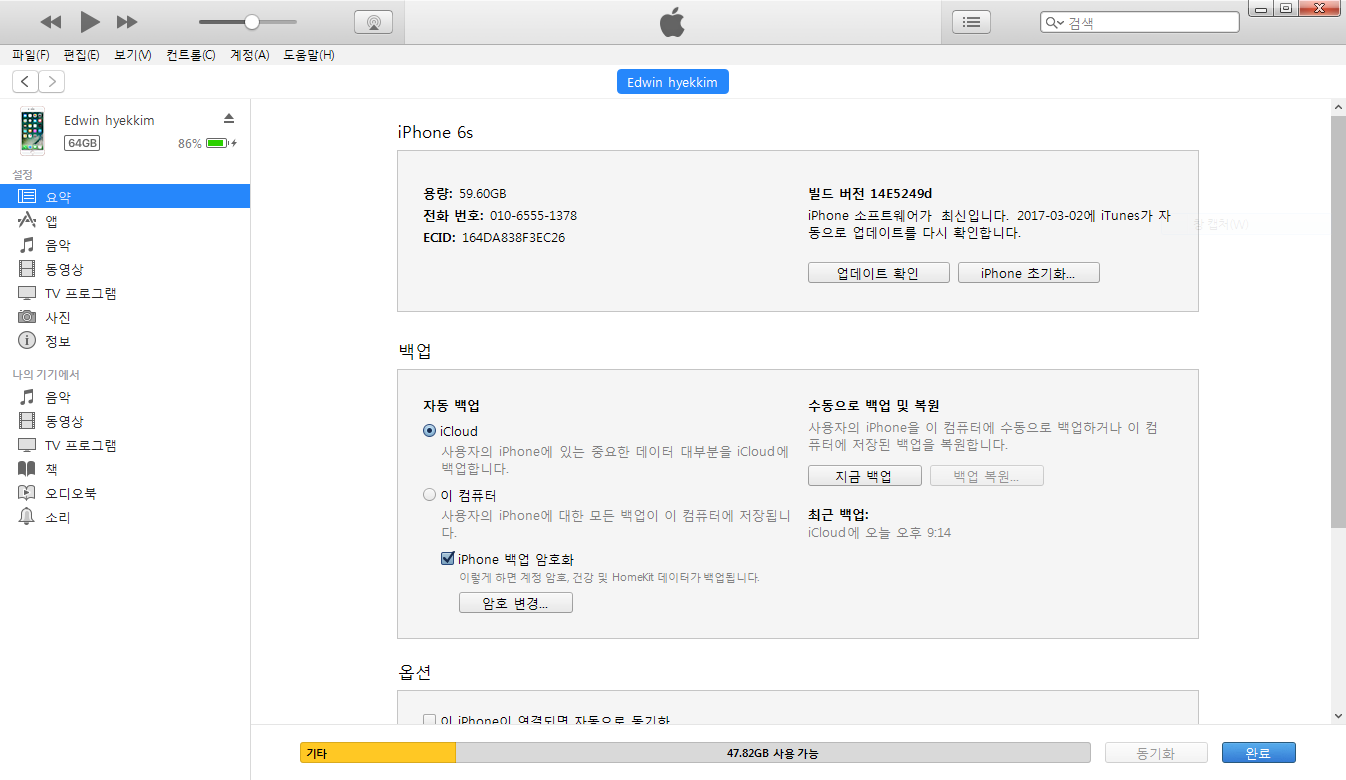The image size is (1346, 780).
Task: Open the 파일(F) menu
Action: 31,55
